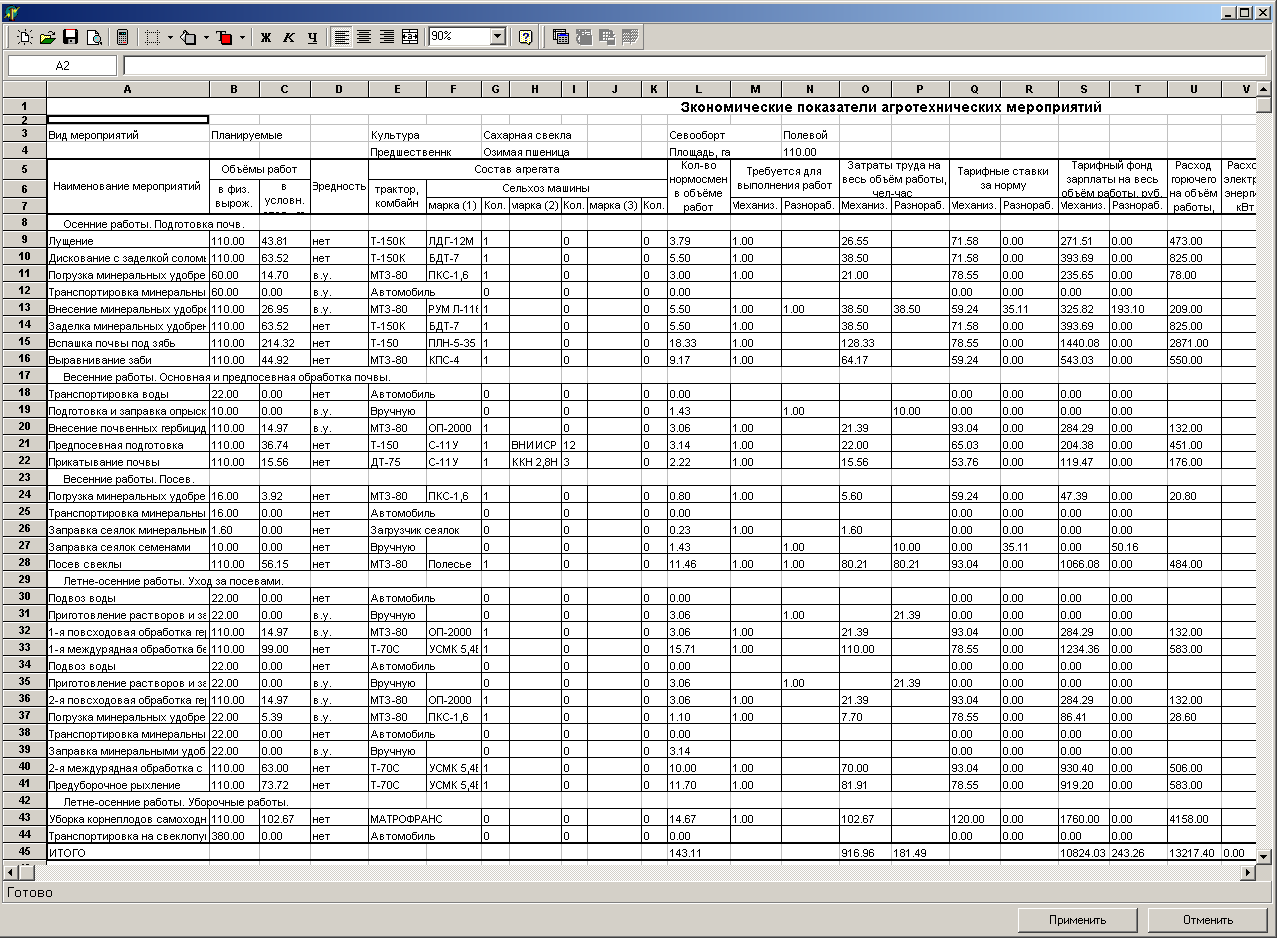This screenshot has height=938, width=1277.
Task: Toggle italic formatting (К)
Action: 289,37
